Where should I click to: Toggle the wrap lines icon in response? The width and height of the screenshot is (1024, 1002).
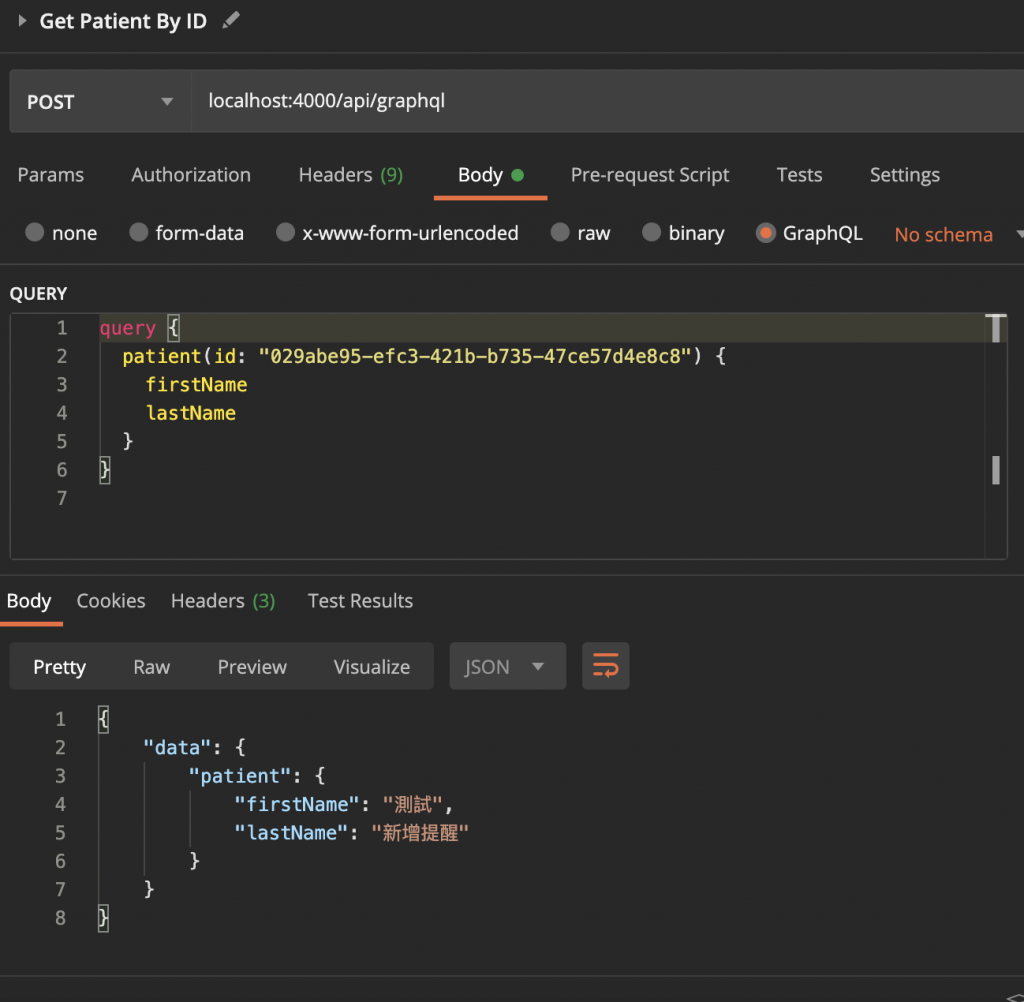pyautogui.click(x=605, y=666)
